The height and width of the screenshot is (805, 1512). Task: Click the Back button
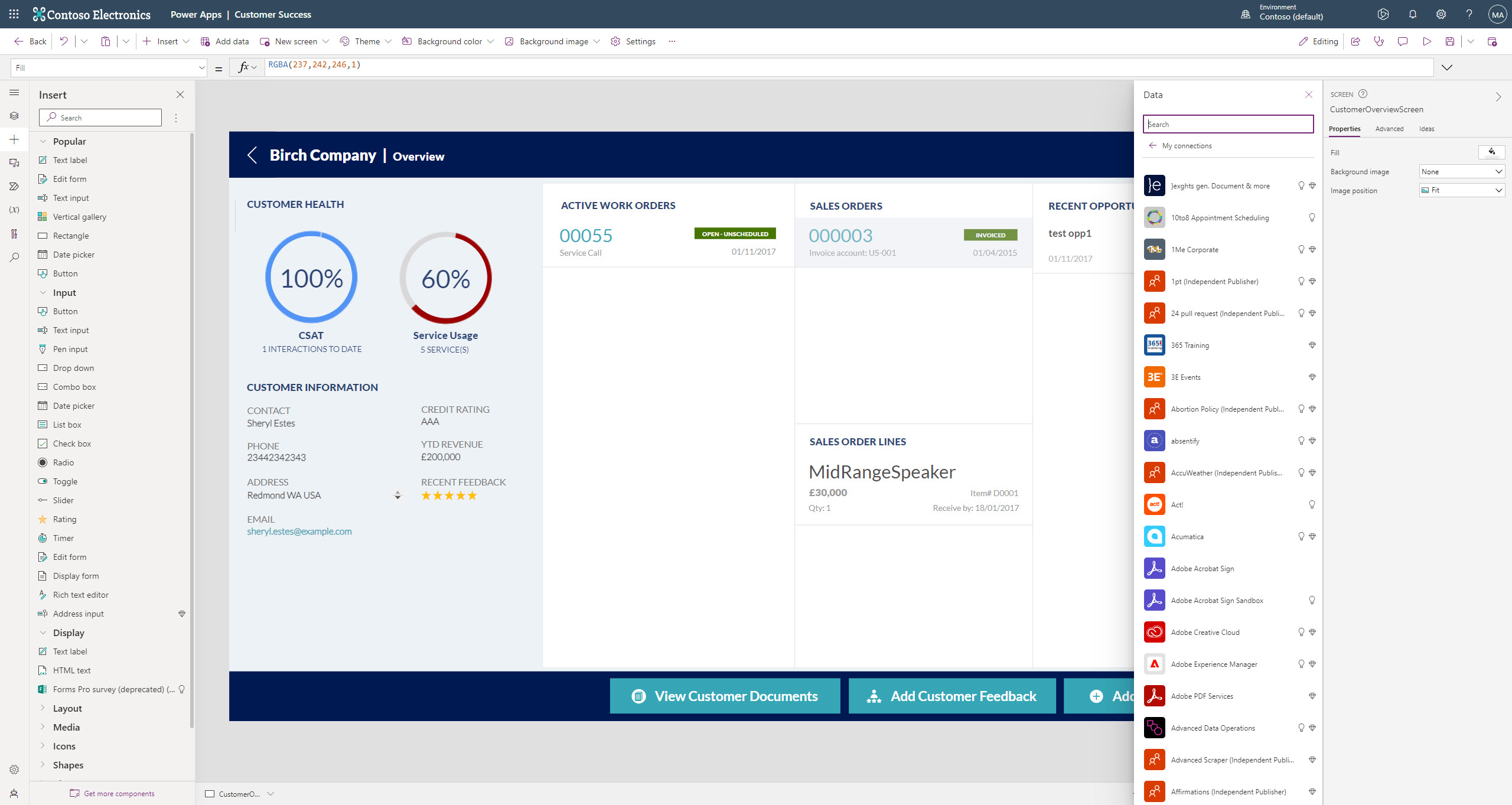pos(30,41)
